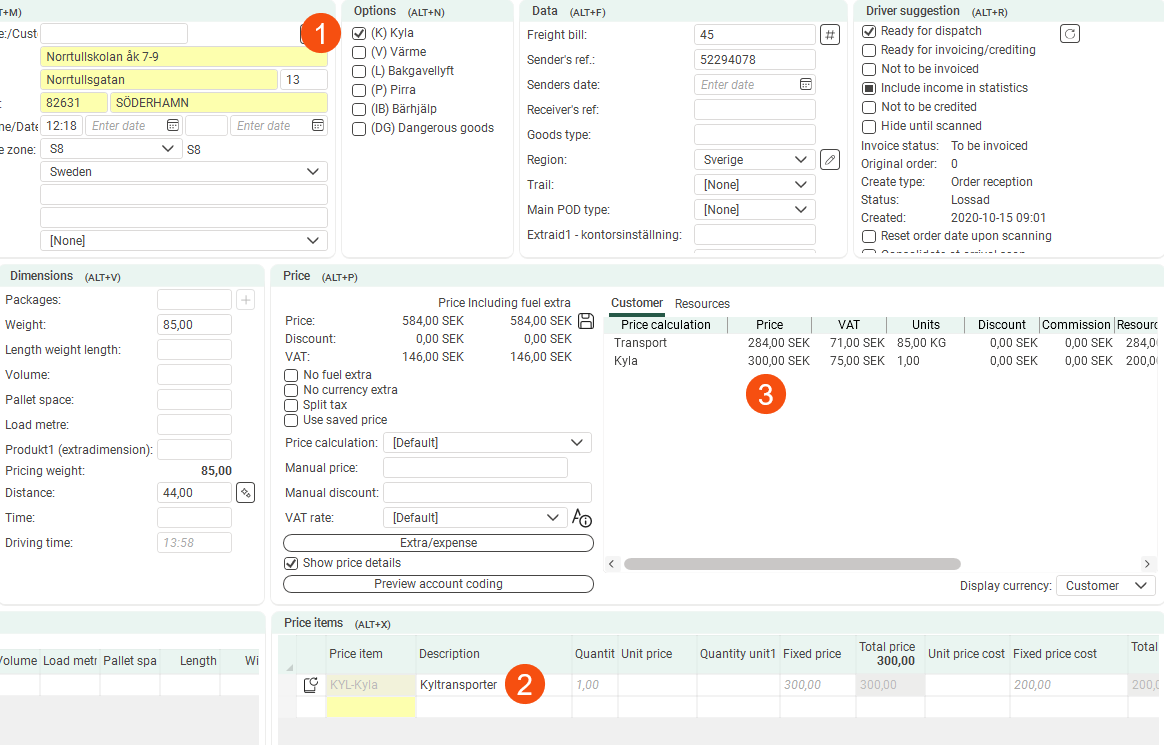Click the Extra/expense button

[x=438, y=543]
